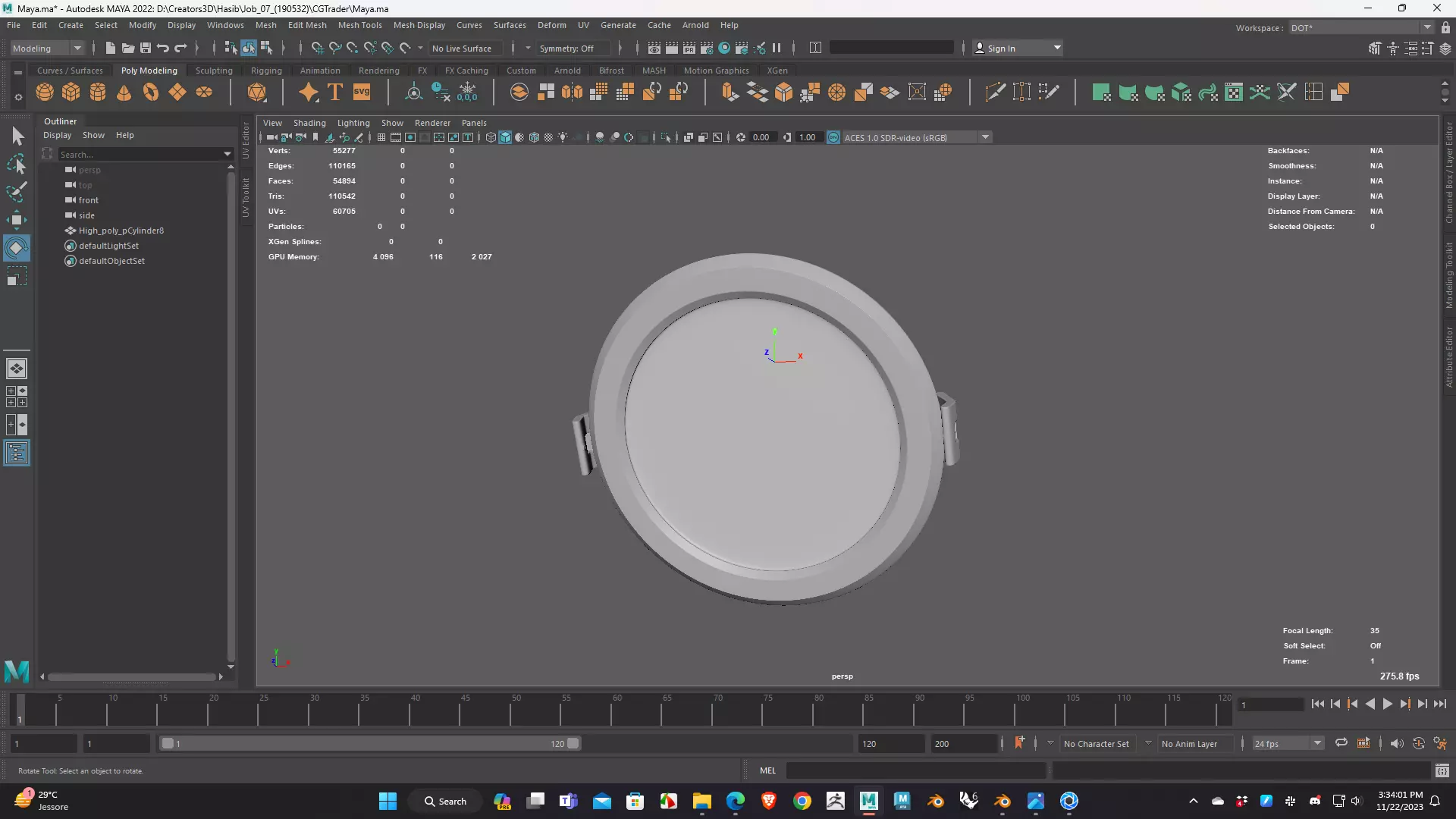Toggle Outliner layout button in sidebar
Image resolution: width=1456 pixels, height=819 pixels.
point(17,453)
